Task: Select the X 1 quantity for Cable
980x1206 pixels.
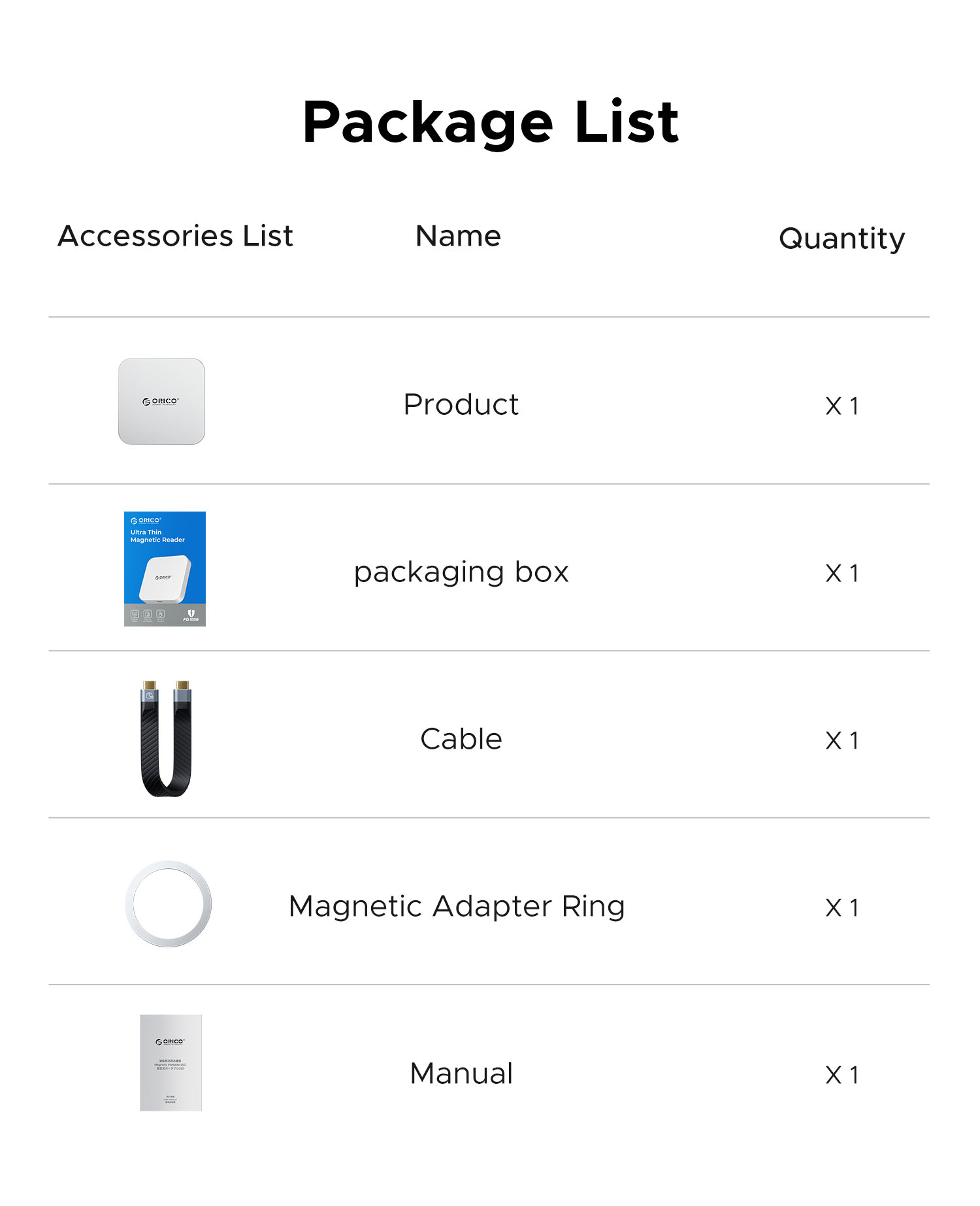Action: point(841,740)
